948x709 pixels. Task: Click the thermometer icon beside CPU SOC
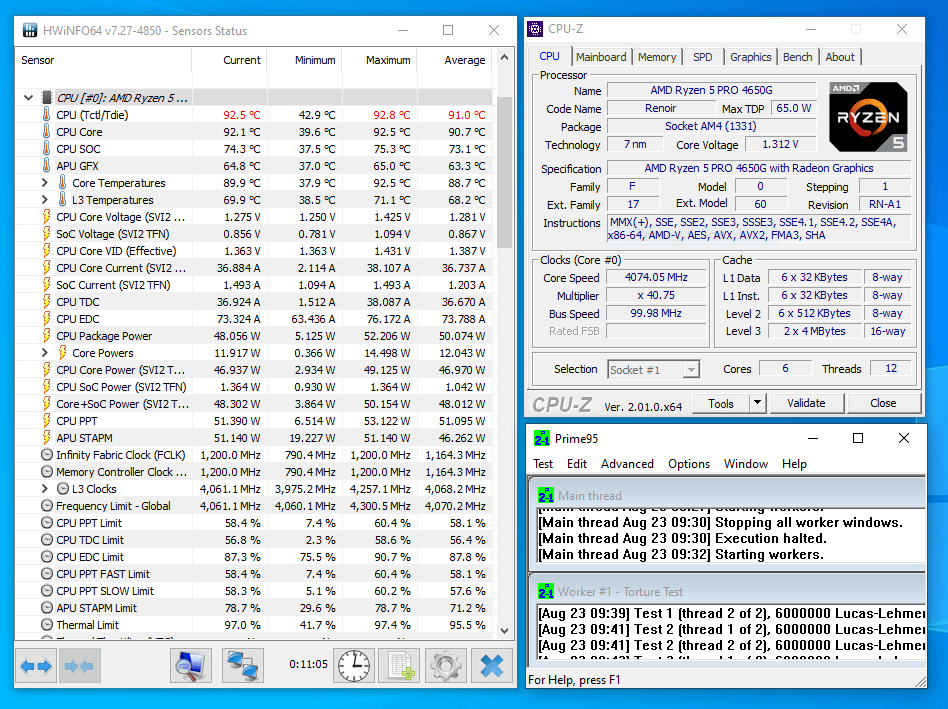47,149
